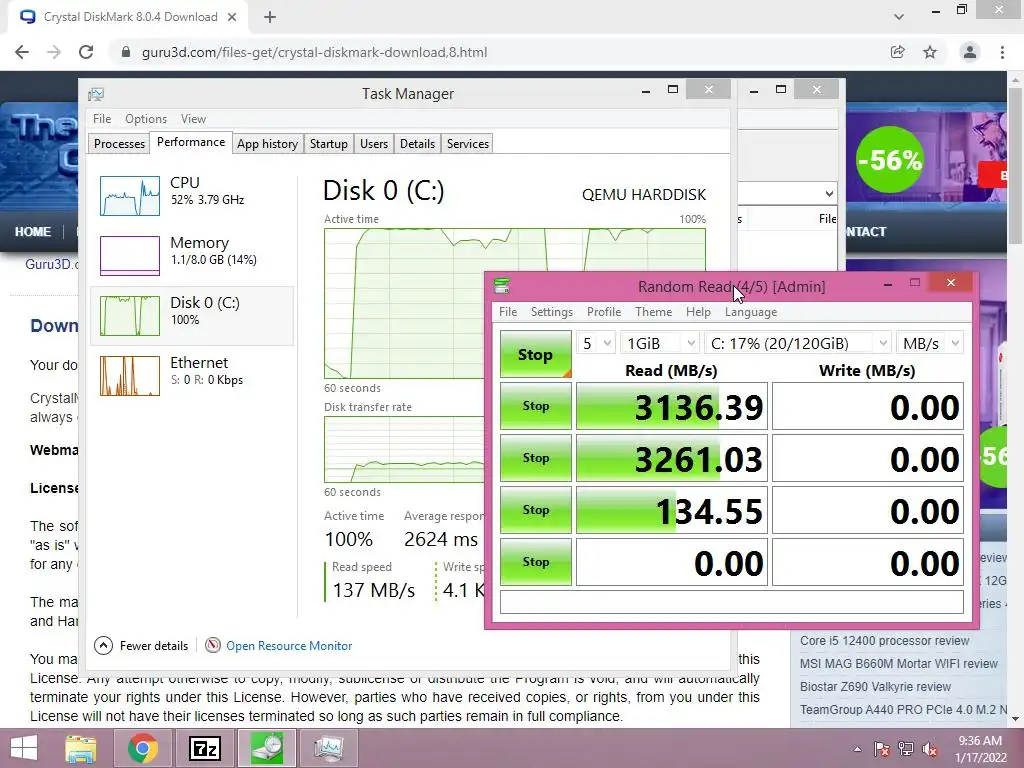Open CrystalDiskMark Help menu
Image resolution: width=1024 pixels, height=768 pixels.
point(698,312)
